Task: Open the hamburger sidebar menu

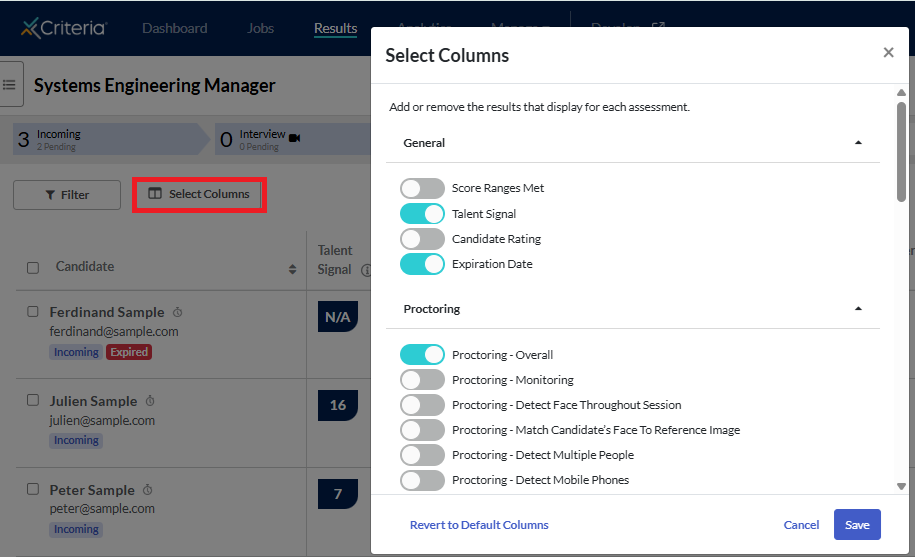Action: coord(10,85)
